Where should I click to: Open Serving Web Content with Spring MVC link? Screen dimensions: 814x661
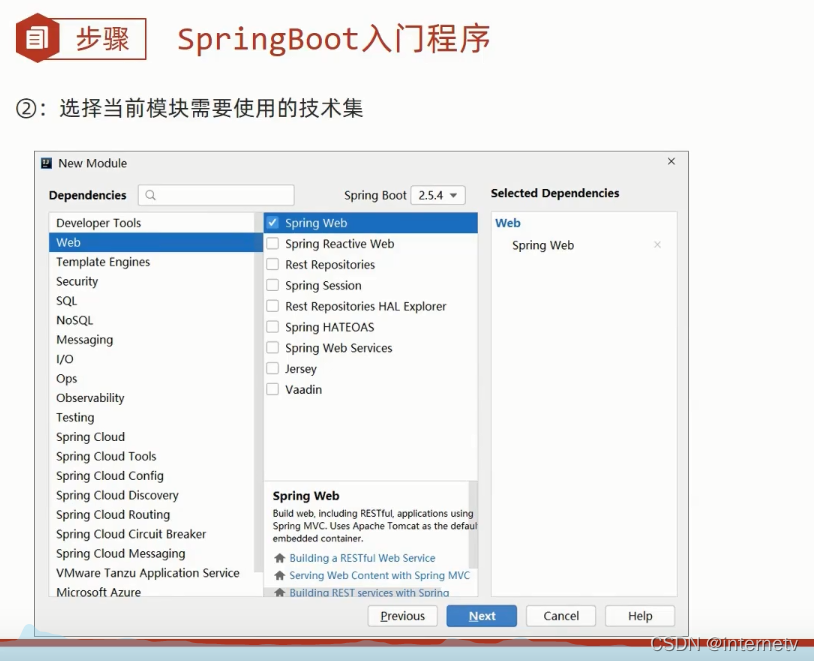click(379, 575)
